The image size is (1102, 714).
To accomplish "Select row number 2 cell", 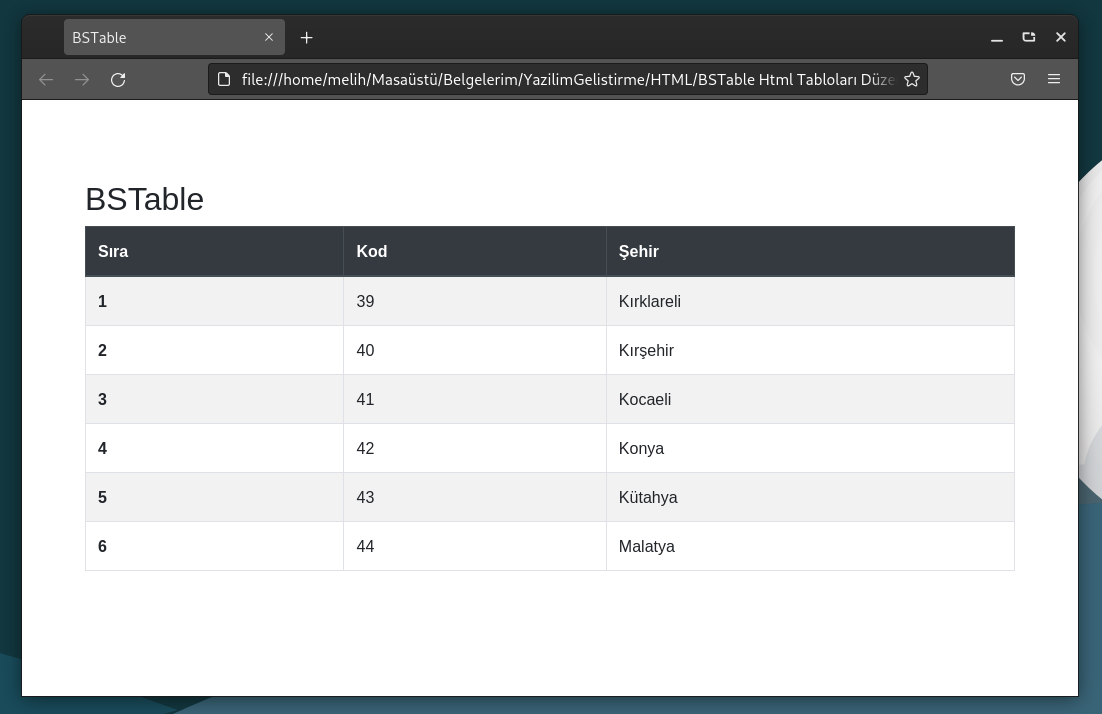I will [214, 350].
